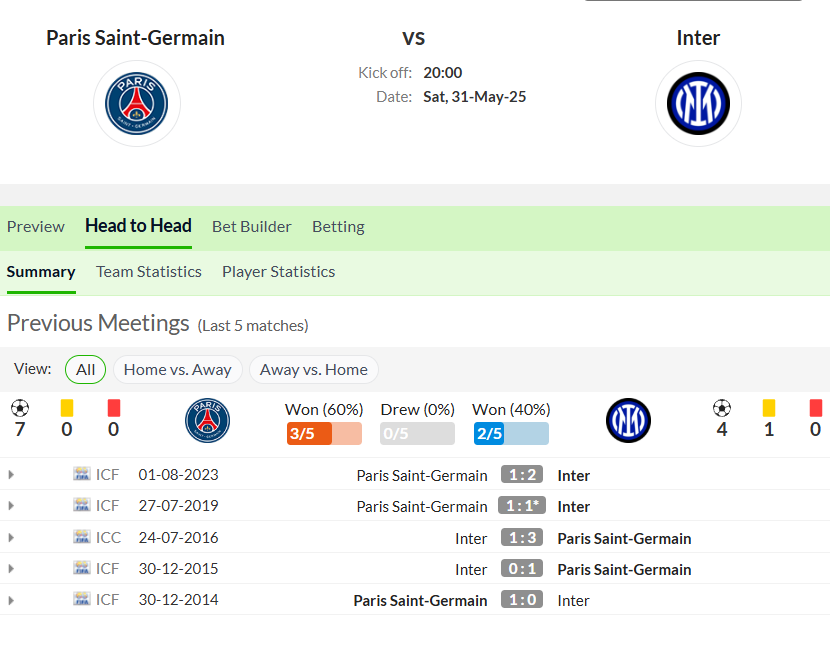Click Inter red card icon showing 0
The height and width of the screenshot is (672, 830).
(x=816, y=408)
